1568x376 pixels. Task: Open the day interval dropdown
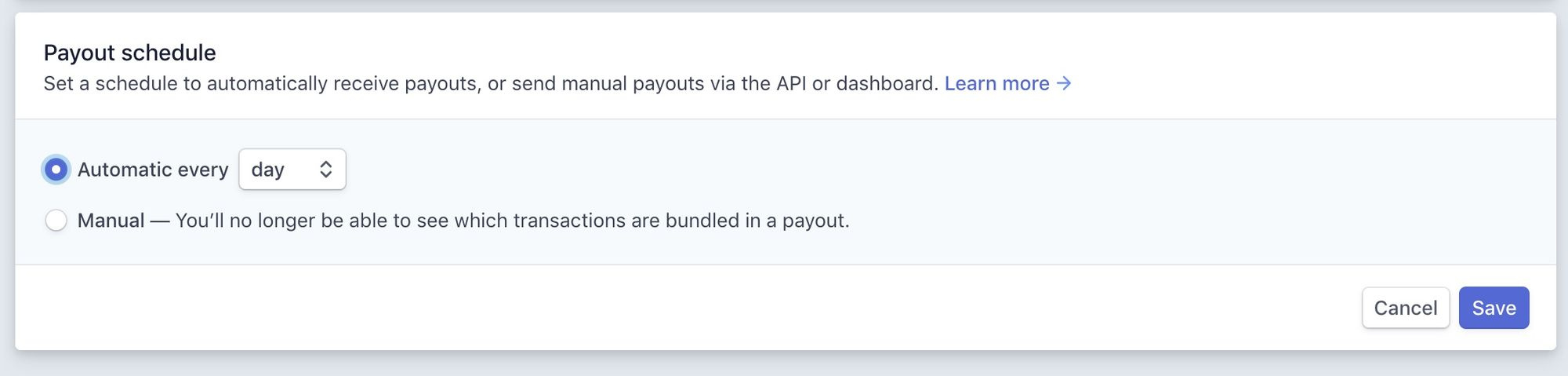(292, 170)
